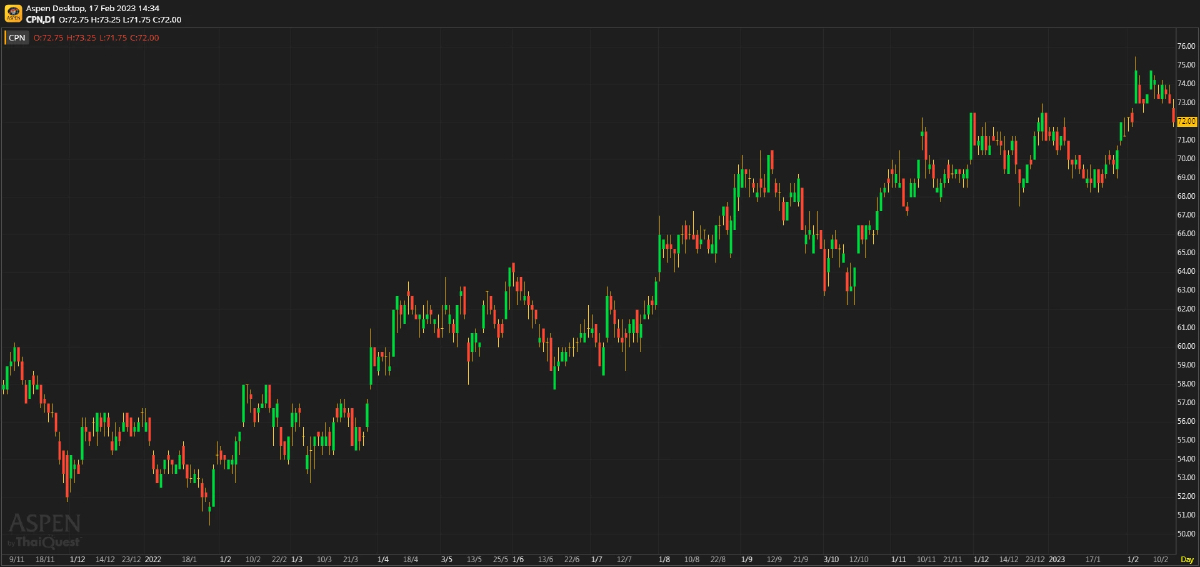This screenshot has height=567, width=1200.
Task: Click the ASPEN by ThaiQuest watermark logo
Action: point(45,526)
